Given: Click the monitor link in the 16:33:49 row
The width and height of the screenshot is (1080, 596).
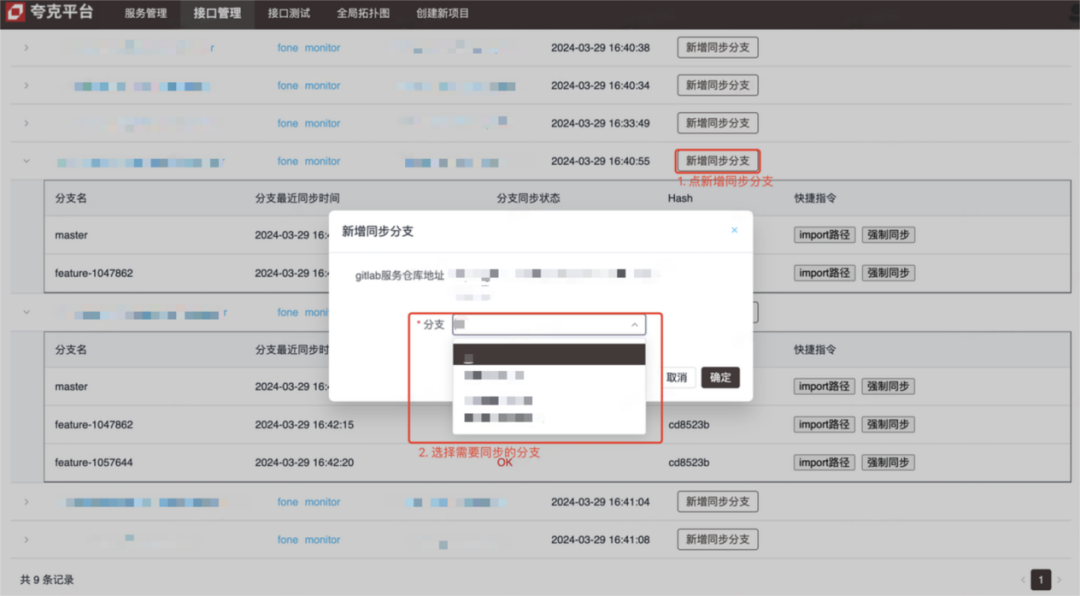Looking at the screenshot, I should coord(322,123).
